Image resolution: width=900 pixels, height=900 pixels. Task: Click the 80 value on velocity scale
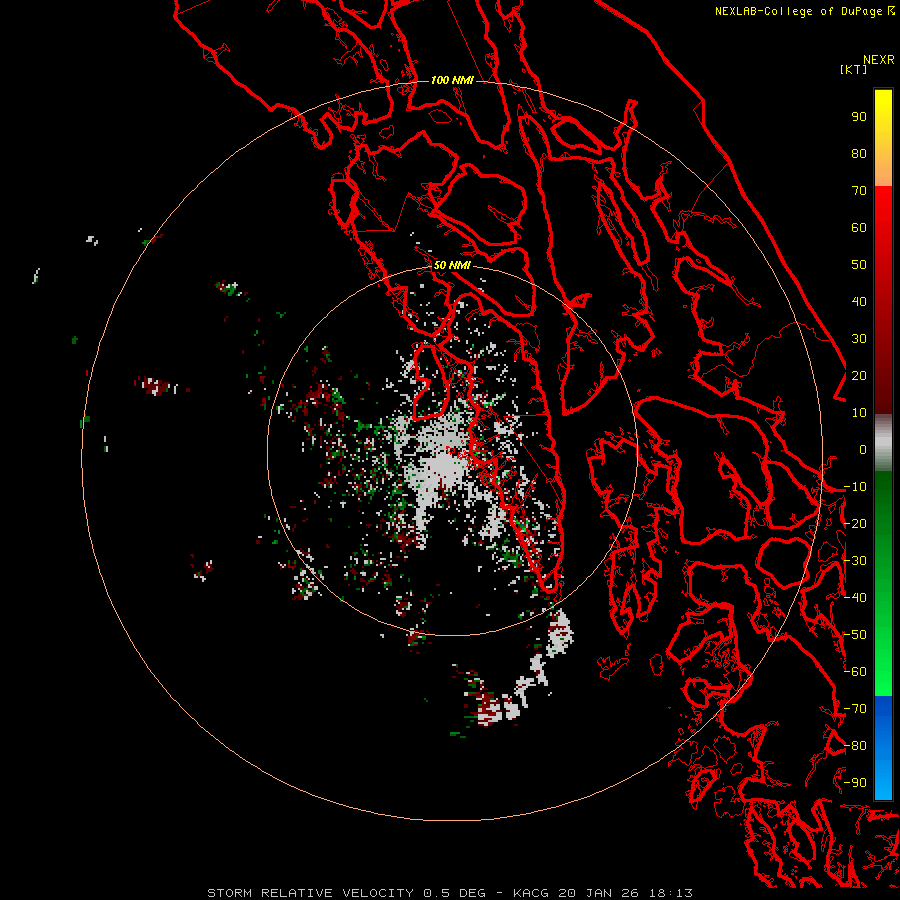[859, 153]
